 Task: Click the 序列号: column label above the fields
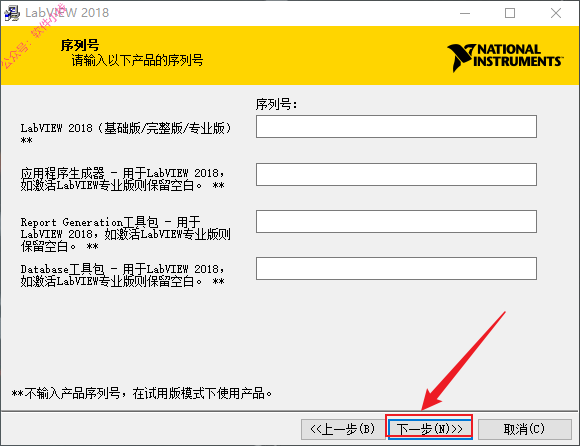click(x=276, y=104)
